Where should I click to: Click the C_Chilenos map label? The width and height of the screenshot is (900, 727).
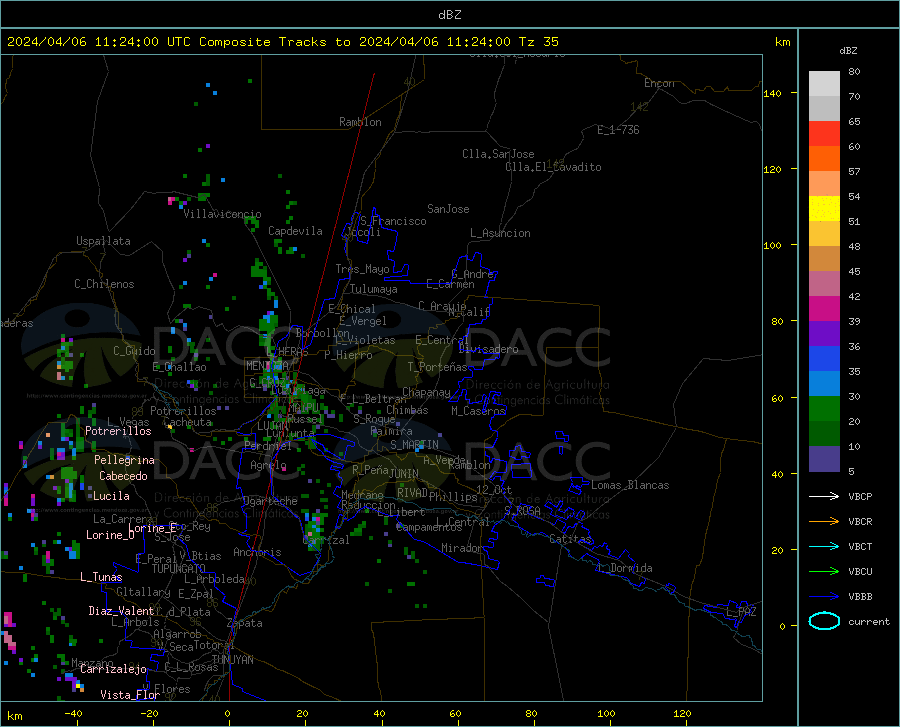pos(104,284)
